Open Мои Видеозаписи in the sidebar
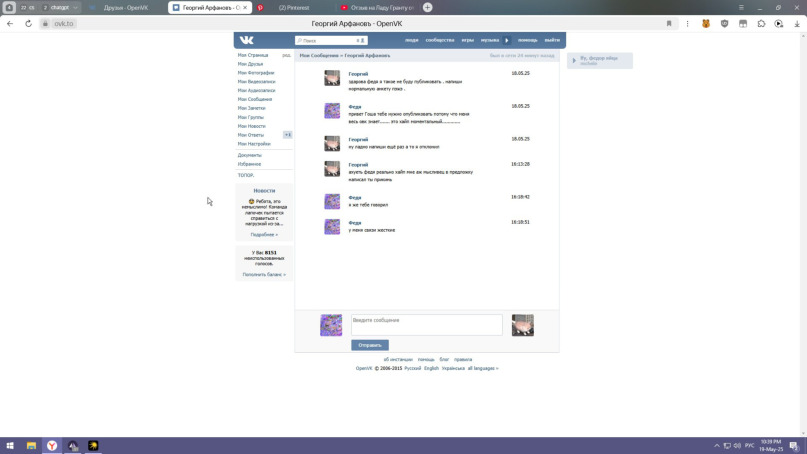The width and height of the screenshot is (807, 454). (x=256, y=81)
